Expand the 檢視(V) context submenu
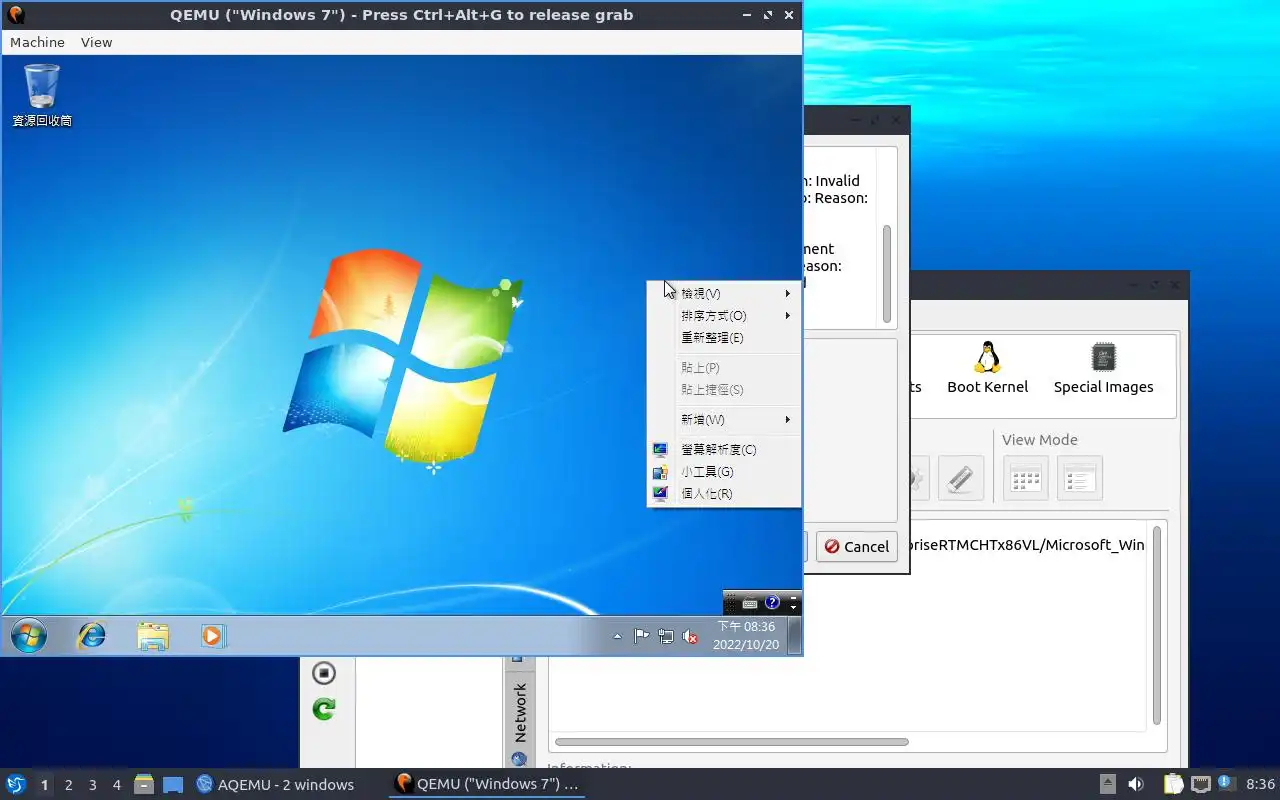1280x800 pixels. click(724, 294)
